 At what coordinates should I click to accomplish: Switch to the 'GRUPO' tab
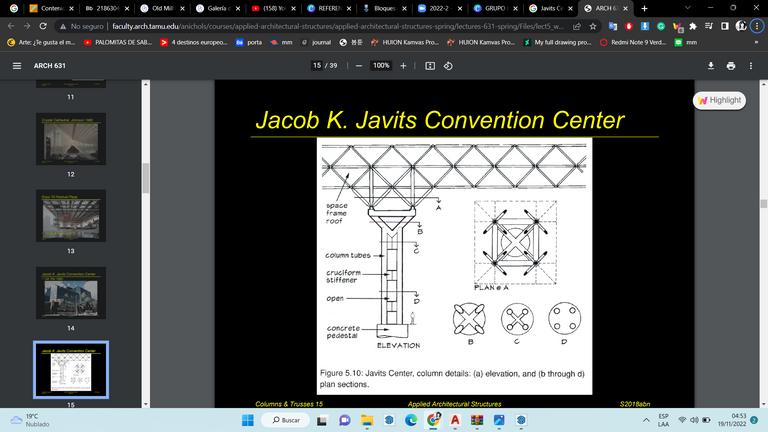coord(494,8)
